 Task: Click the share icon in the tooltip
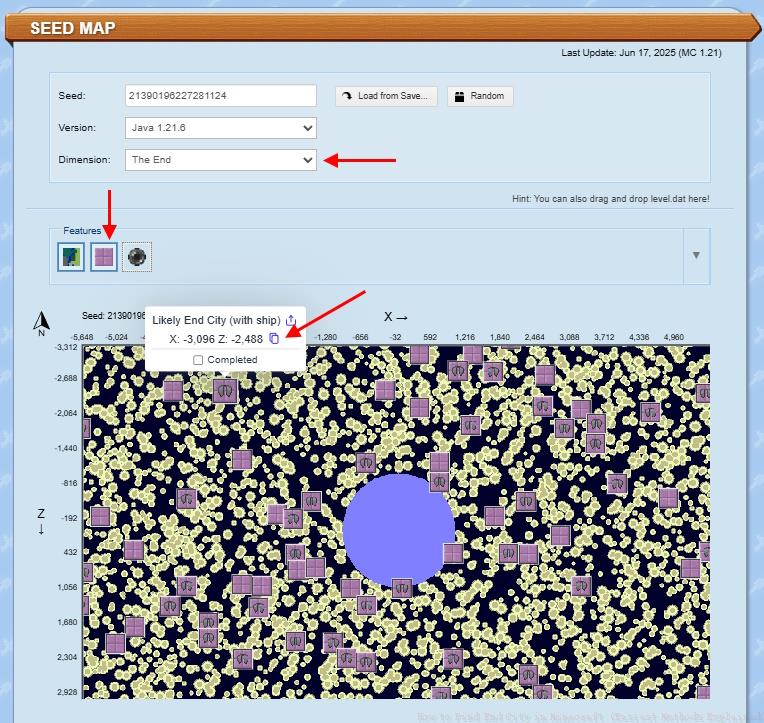point(291,320)
